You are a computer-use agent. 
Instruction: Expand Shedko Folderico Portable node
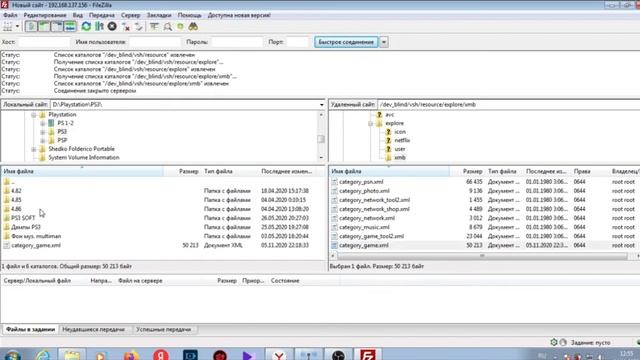tap(34, 149)
